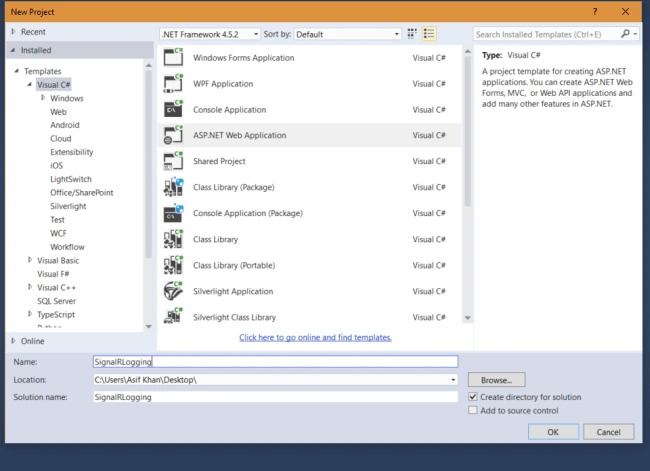This screenshot has width=650, height=471.
Task: Click link to find templates online
Action: coord(315,337)
